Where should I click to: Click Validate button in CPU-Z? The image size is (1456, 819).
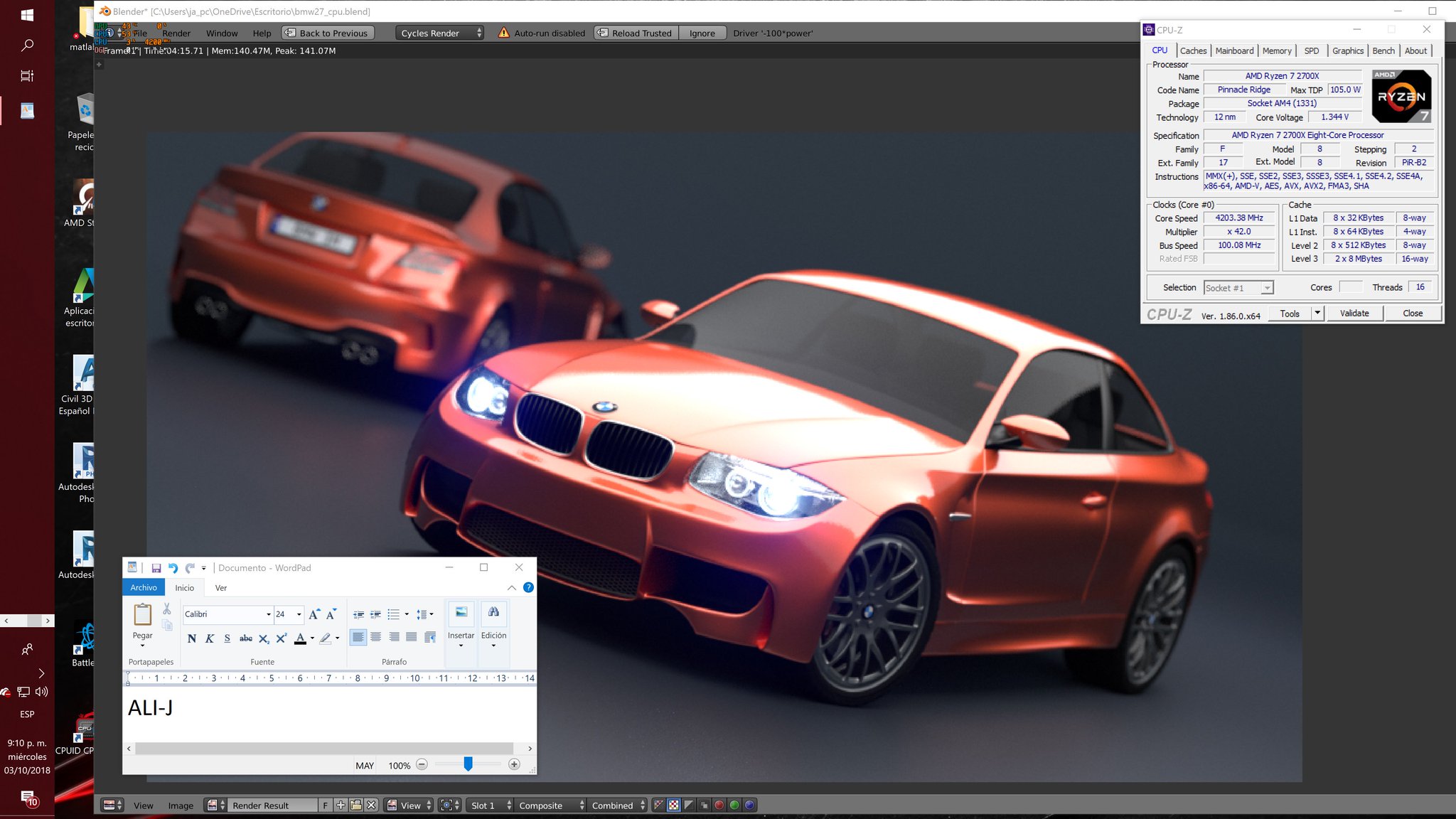[1354, 314]
